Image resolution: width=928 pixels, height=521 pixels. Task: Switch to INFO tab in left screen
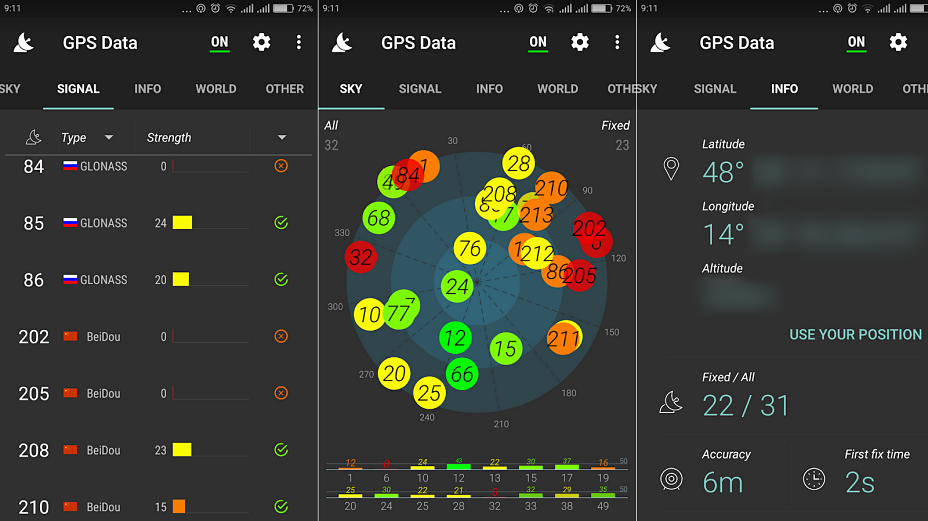147,89
